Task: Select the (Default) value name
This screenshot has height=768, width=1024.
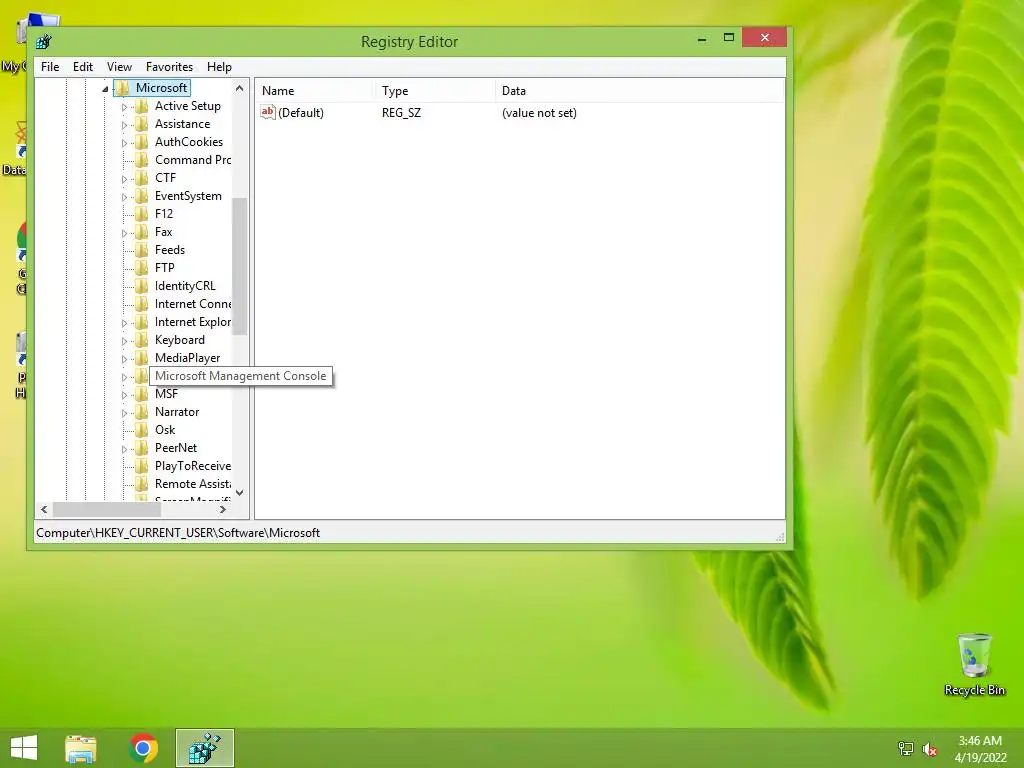Action: (300, 112)
